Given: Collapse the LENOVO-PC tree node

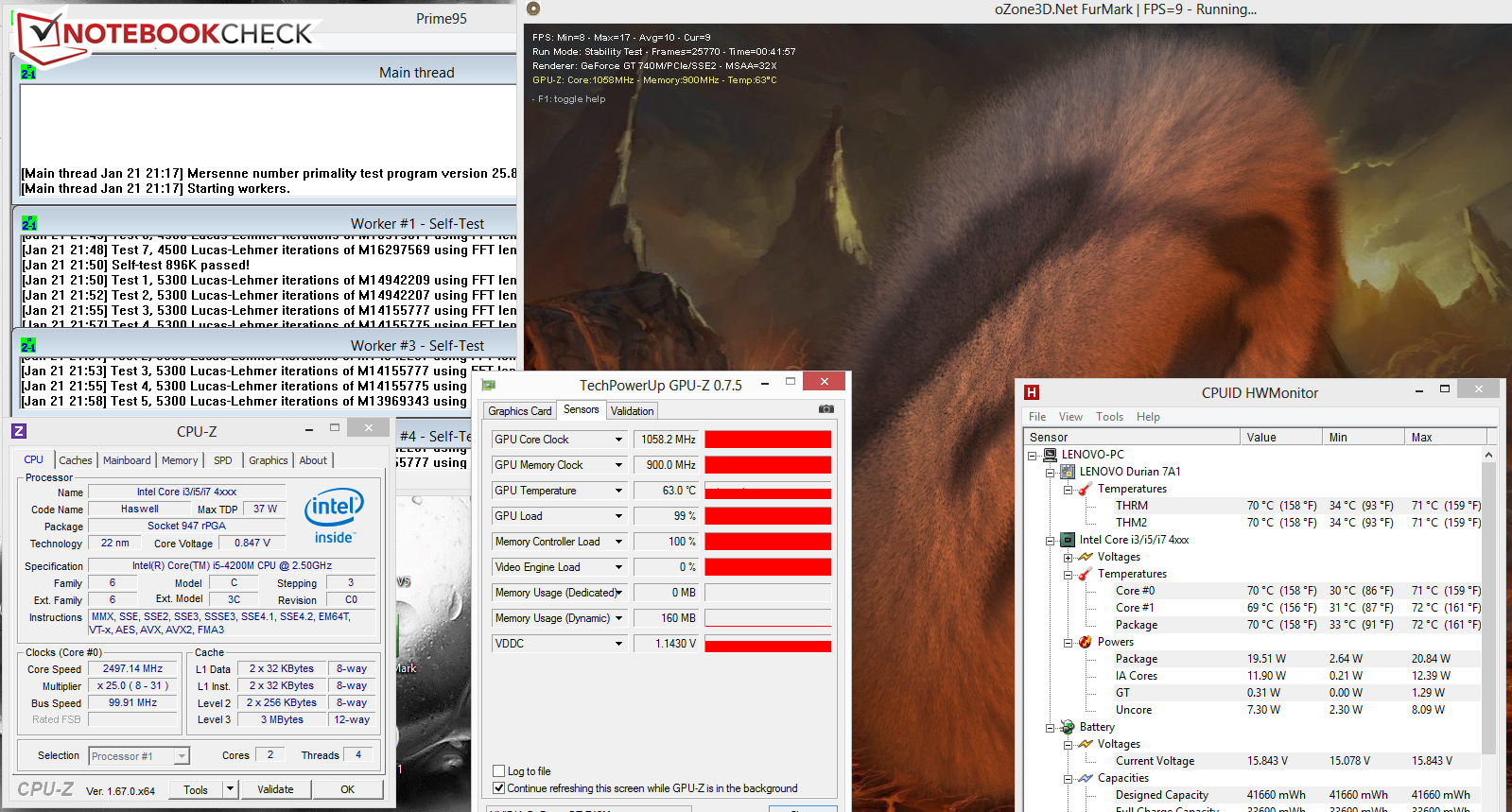Looking at the screenshot, I should 1032,455.
